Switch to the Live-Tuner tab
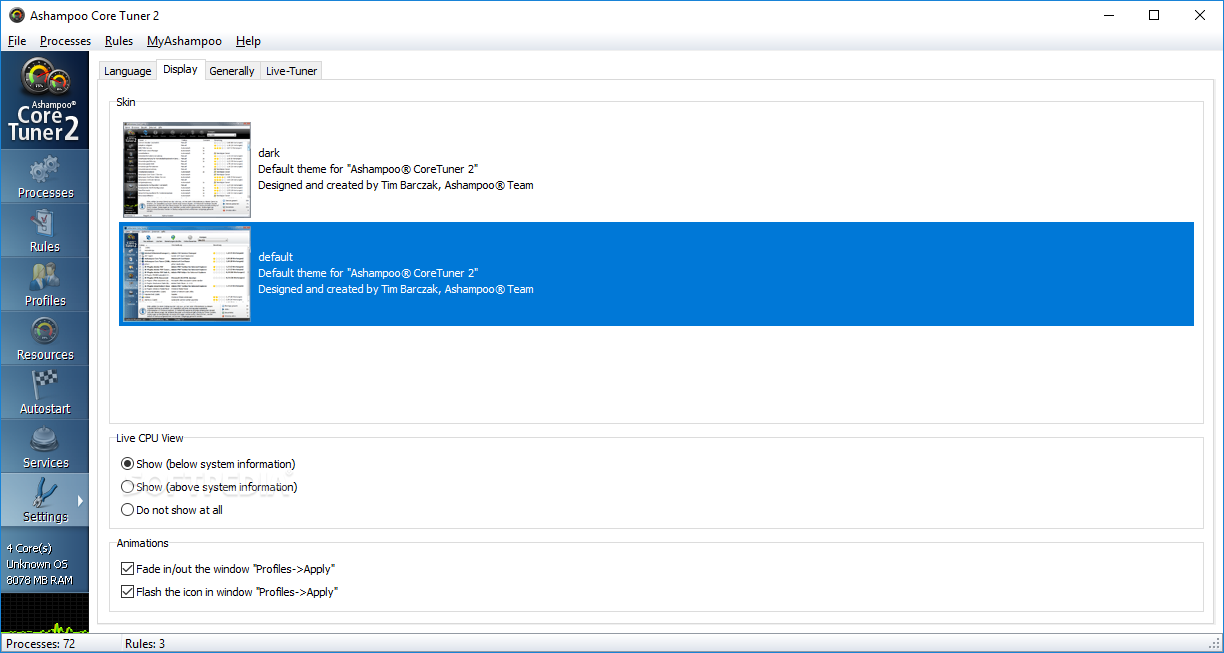The height and width of the screenshot is (653, 1224). tap(291, 71)
